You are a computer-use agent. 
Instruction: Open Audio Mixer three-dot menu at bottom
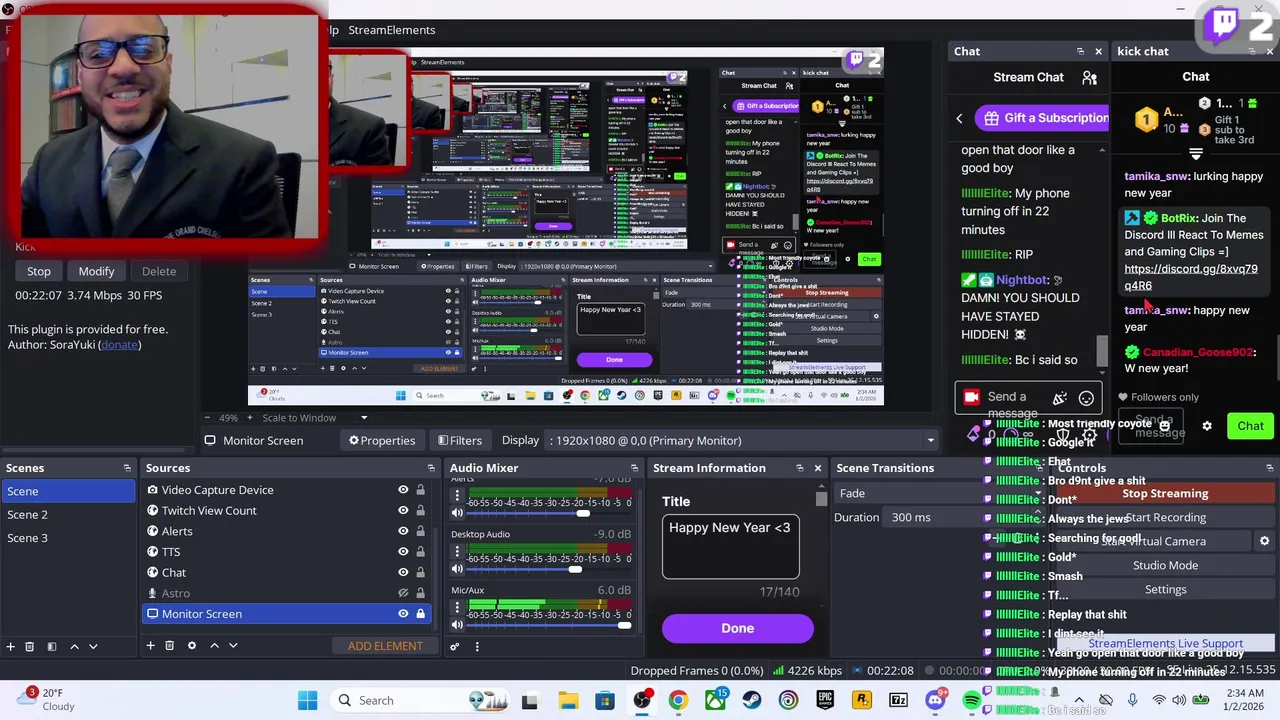coord(477,646)
